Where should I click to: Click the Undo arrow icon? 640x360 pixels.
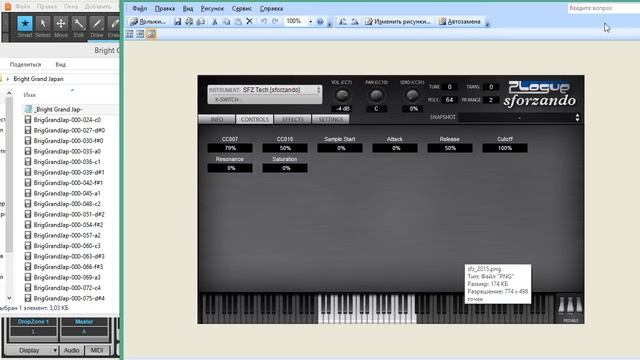264,21
